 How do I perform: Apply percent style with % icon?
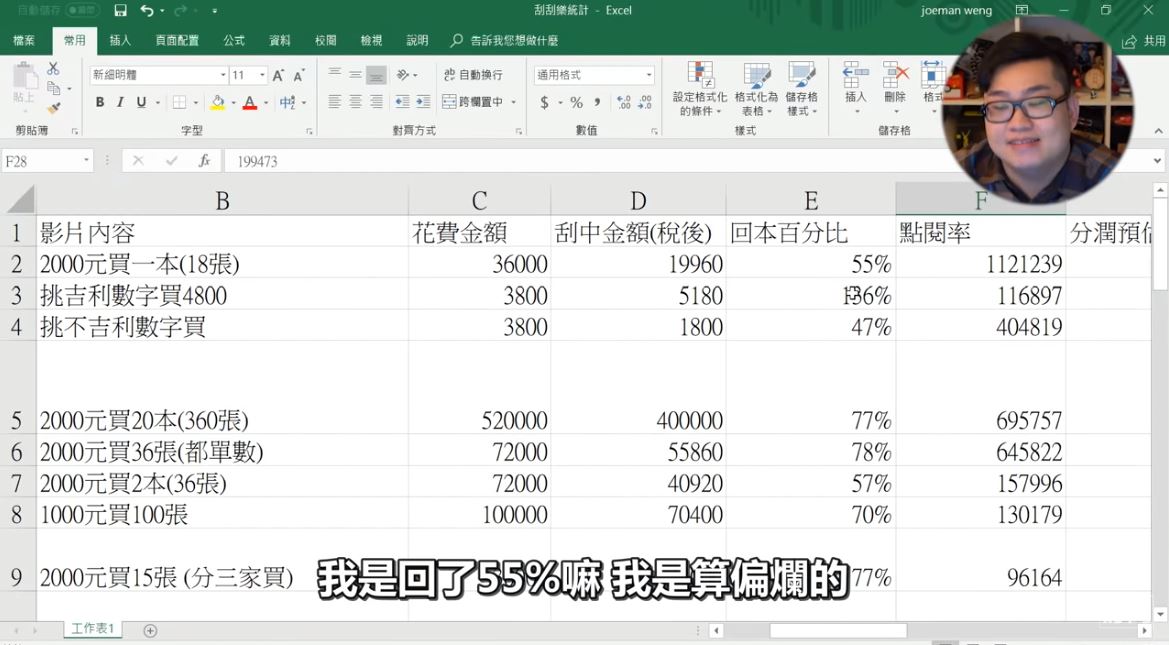(x=576, y=102)
